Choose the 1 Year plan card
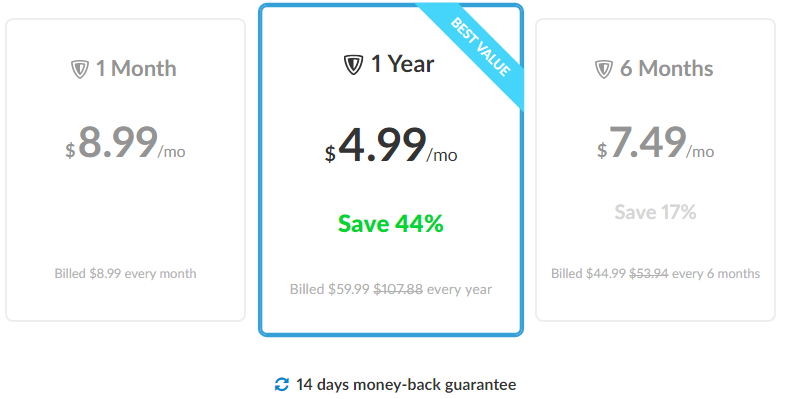Image resolution: width=785 pixels, height=399 pixels. coord(391,170)
